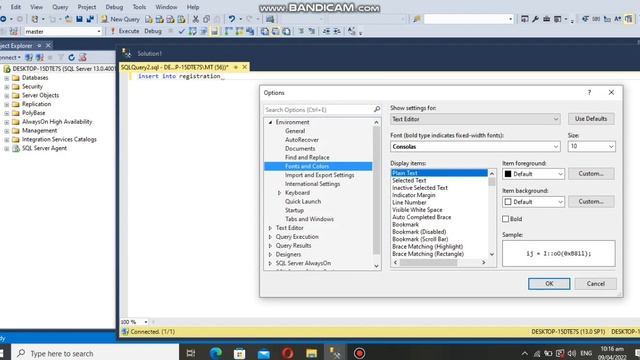This screenshot has height=360, width=640.
Task: Open the Tools menu
Action: 139,7
